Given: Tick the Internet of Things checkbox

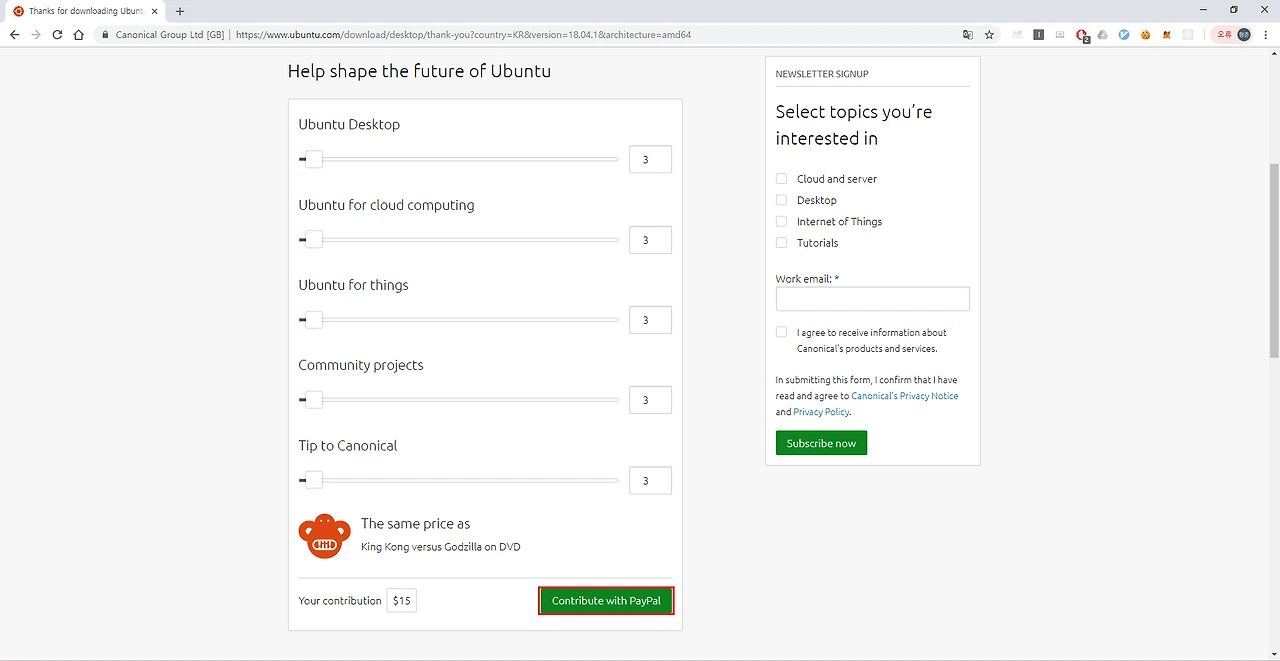Looking at the screenshot, I should [x=782, y=222].
